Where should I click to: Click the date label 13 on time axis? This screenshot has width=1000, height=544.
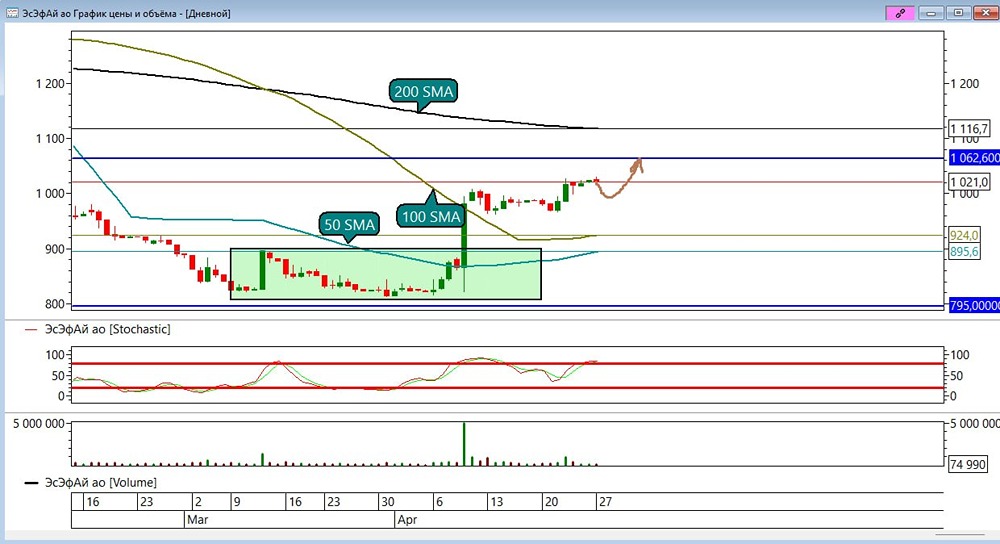coord(496,502)
